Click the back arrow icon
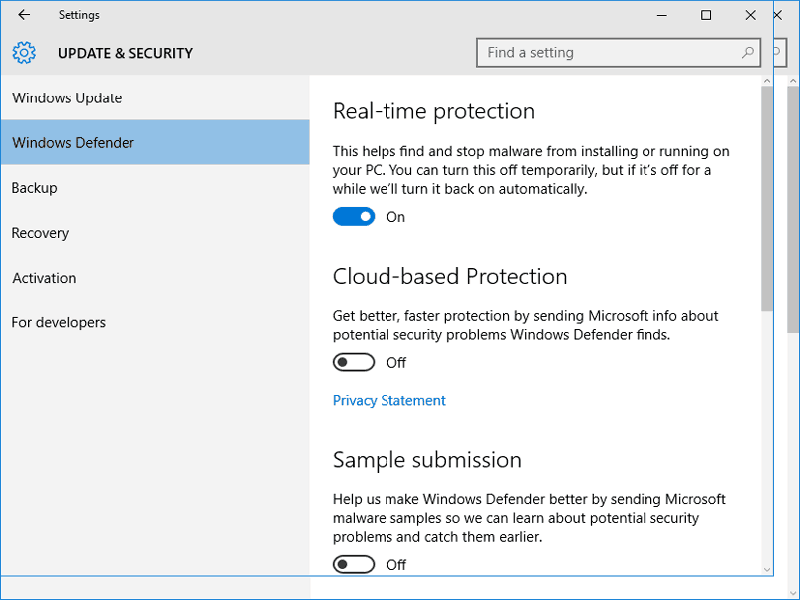800x600 pixels. [x=22, y=15]
